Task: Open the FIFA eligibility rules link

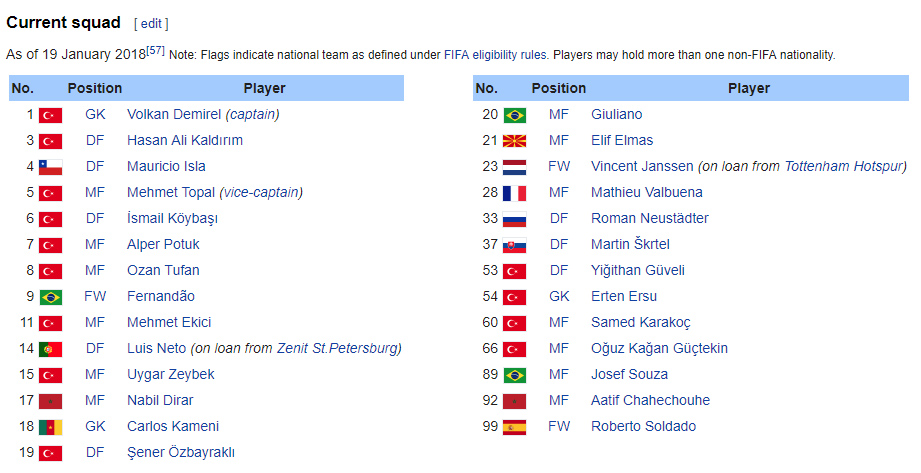Action: tap(495, 55)
